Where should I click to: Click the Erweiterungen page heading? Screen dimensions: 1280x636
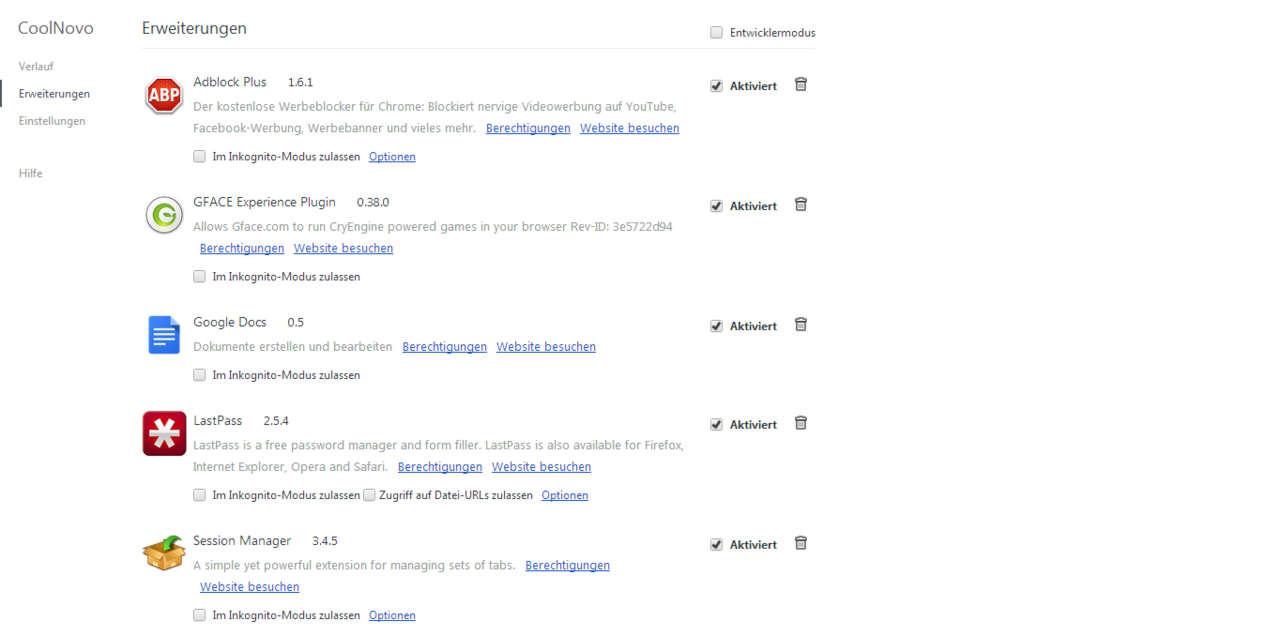194,28
